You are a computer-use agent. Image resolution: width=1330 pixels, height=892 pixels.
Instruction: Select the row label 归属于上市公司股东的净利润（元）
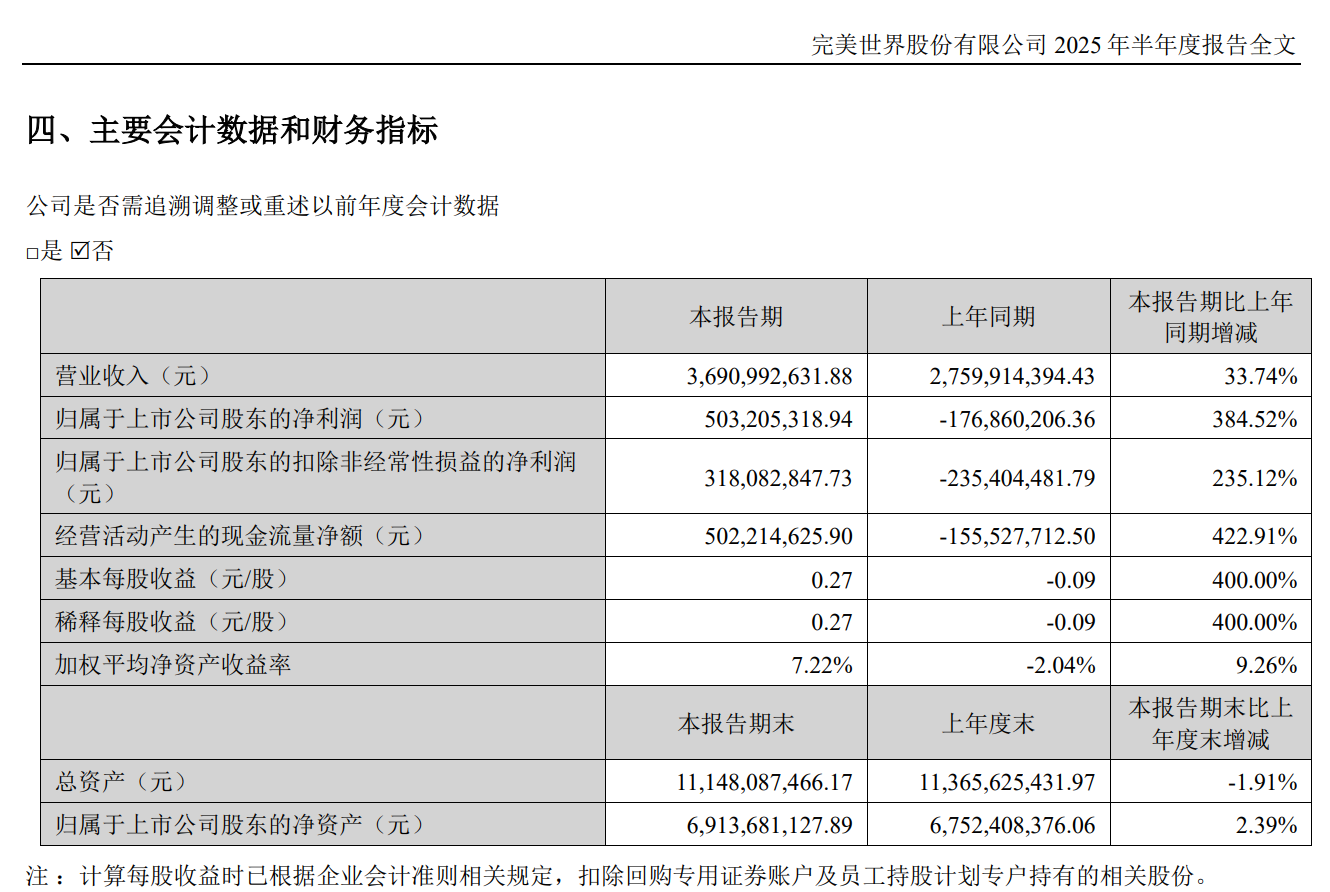240,418
